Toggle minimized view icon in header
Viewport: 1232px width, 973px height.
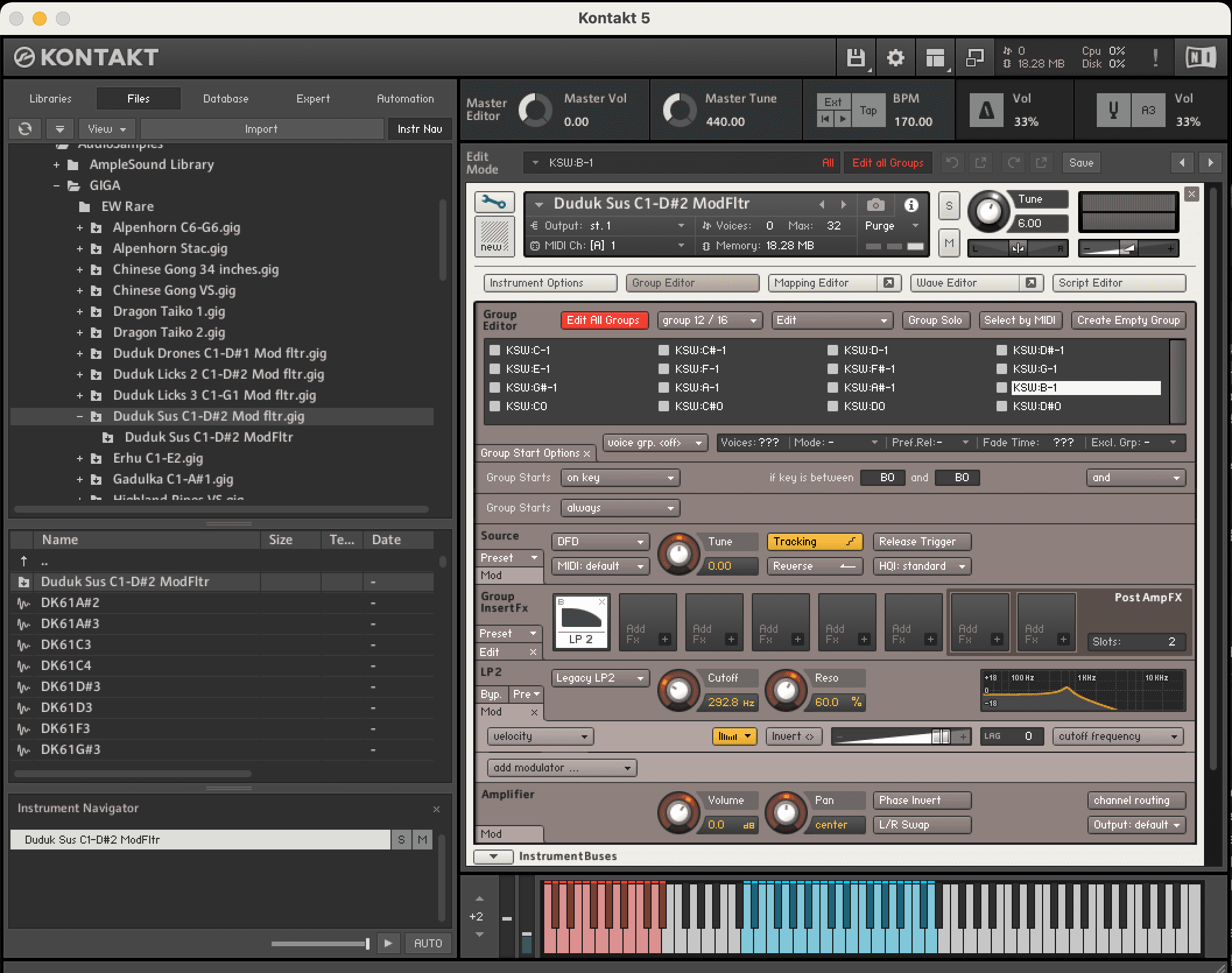click(x=974, y=58)
